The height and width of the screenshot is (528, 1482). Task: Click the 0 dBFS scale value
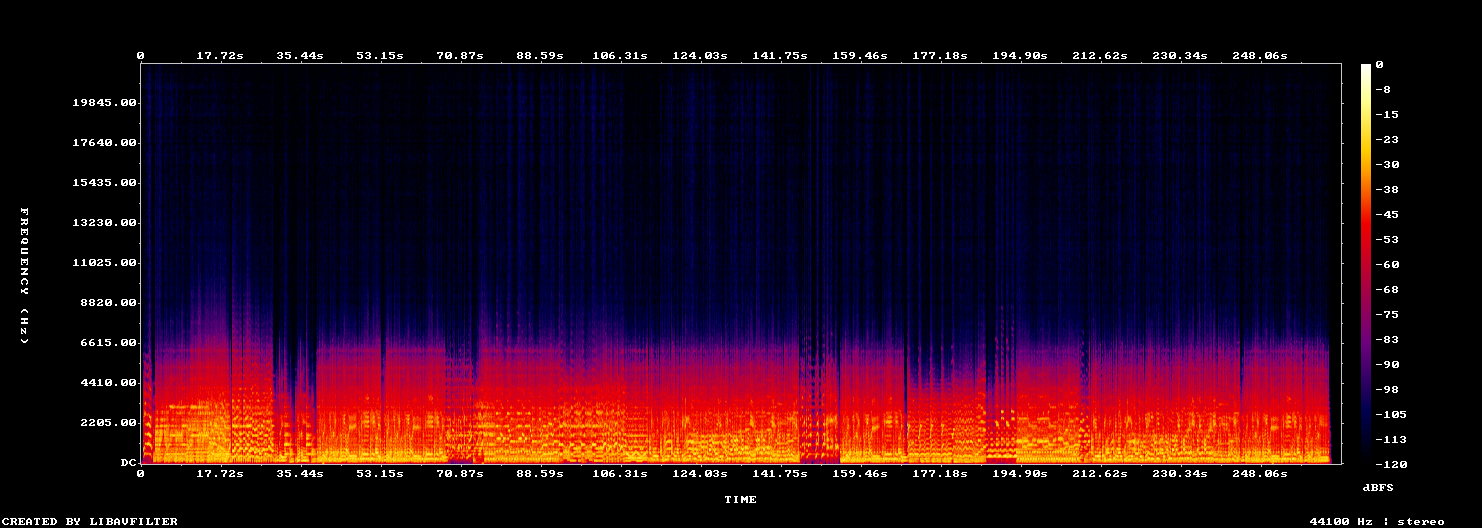[1379, 65]
